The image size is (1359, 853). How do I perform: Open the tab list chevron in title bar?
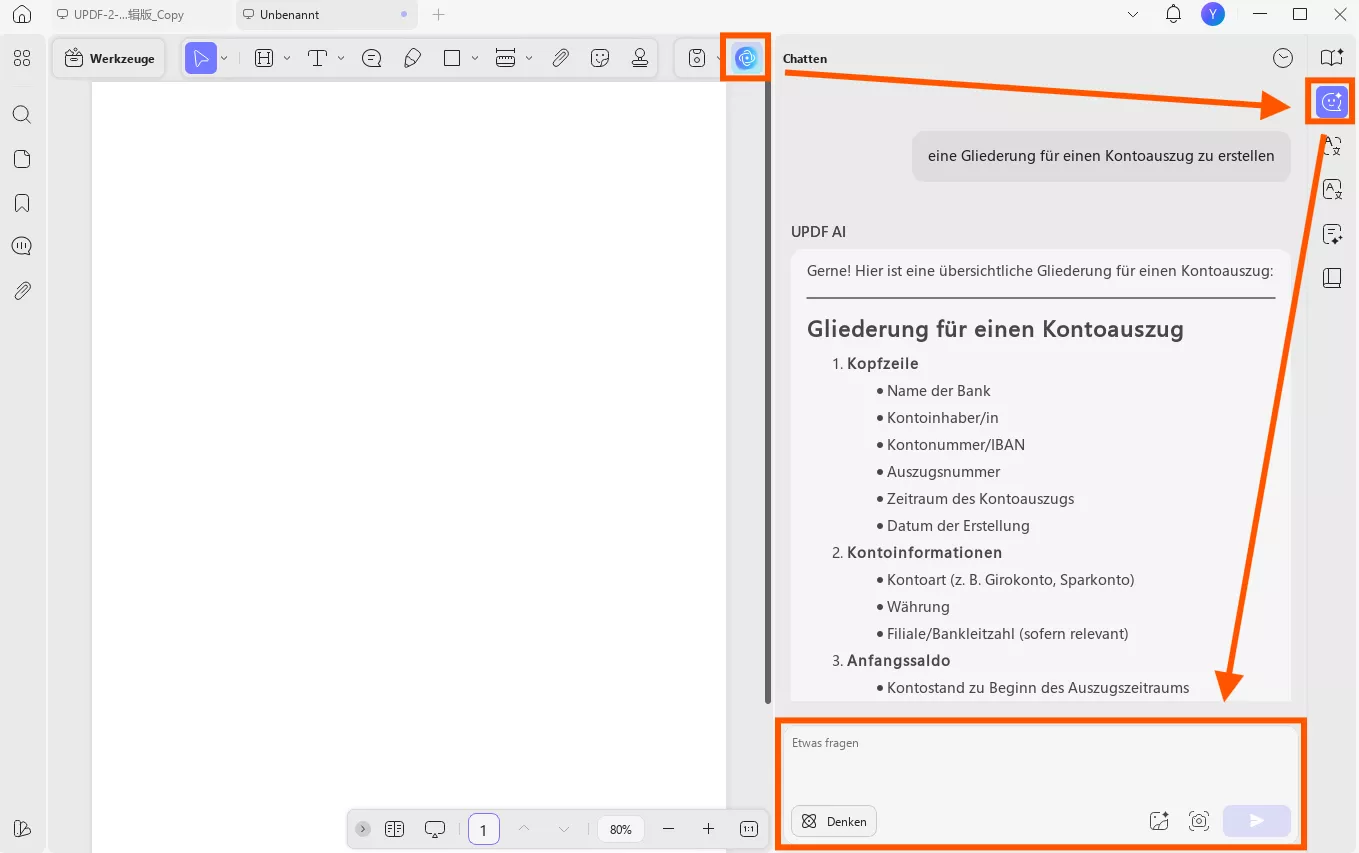click(x=1133, y=15)
